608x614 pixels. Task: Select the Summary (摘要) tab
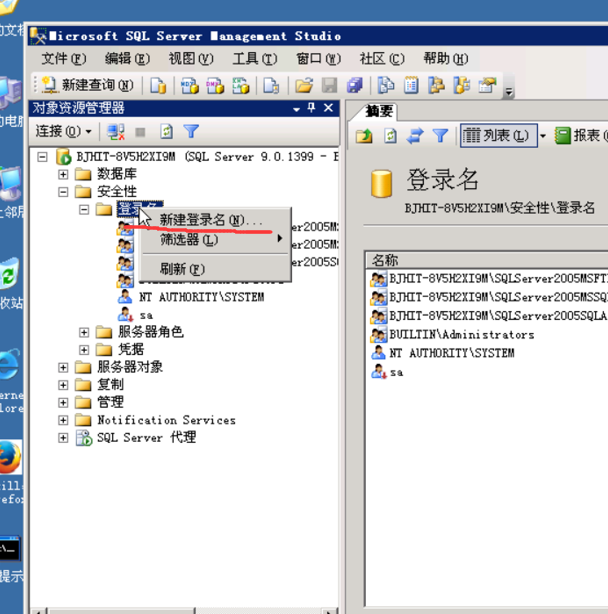click(x=379, y=112)
